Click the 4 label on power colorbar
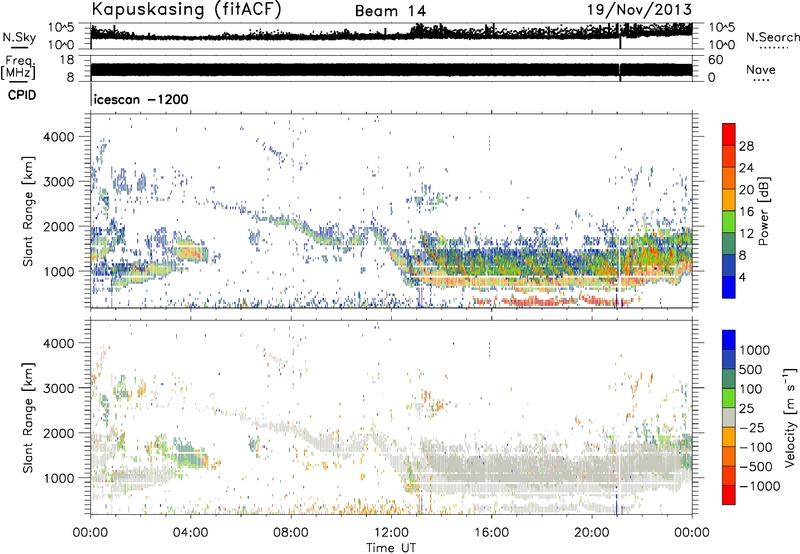 tap(742, 278)
